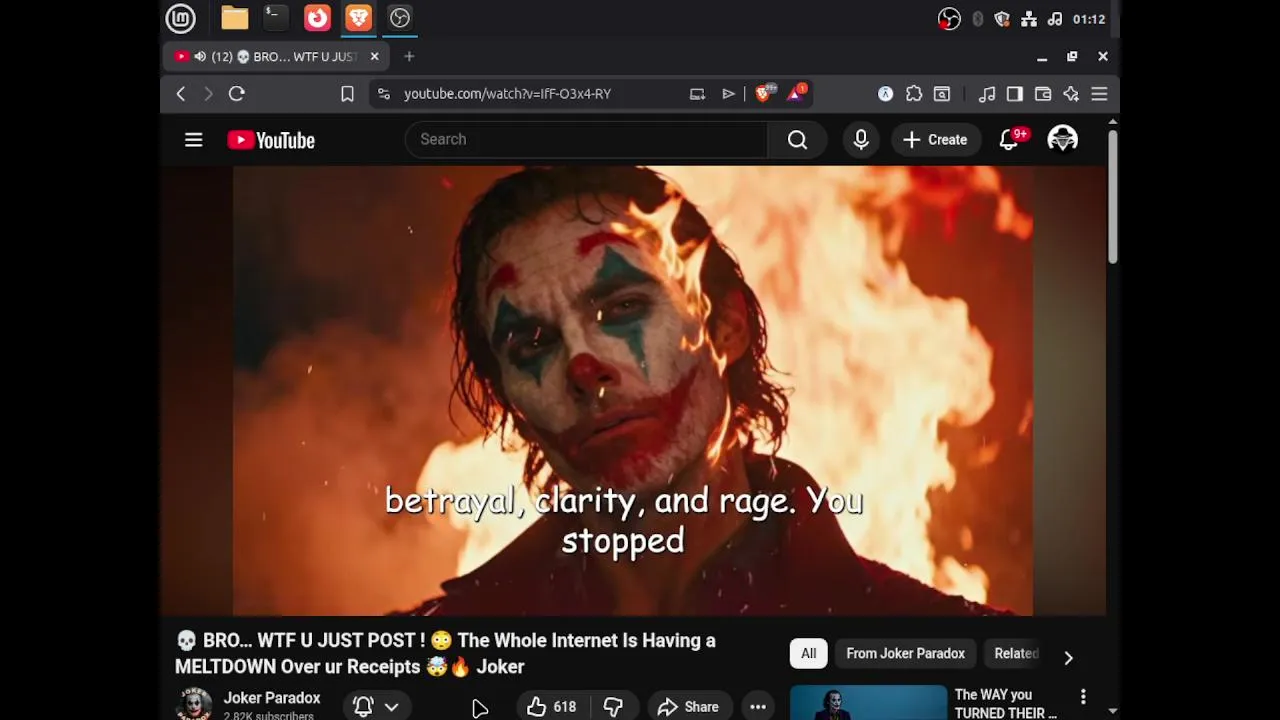The image size is (1280, 720).
Task: Click the triangle icon in the address bar
Action: (x=728, y=94)
